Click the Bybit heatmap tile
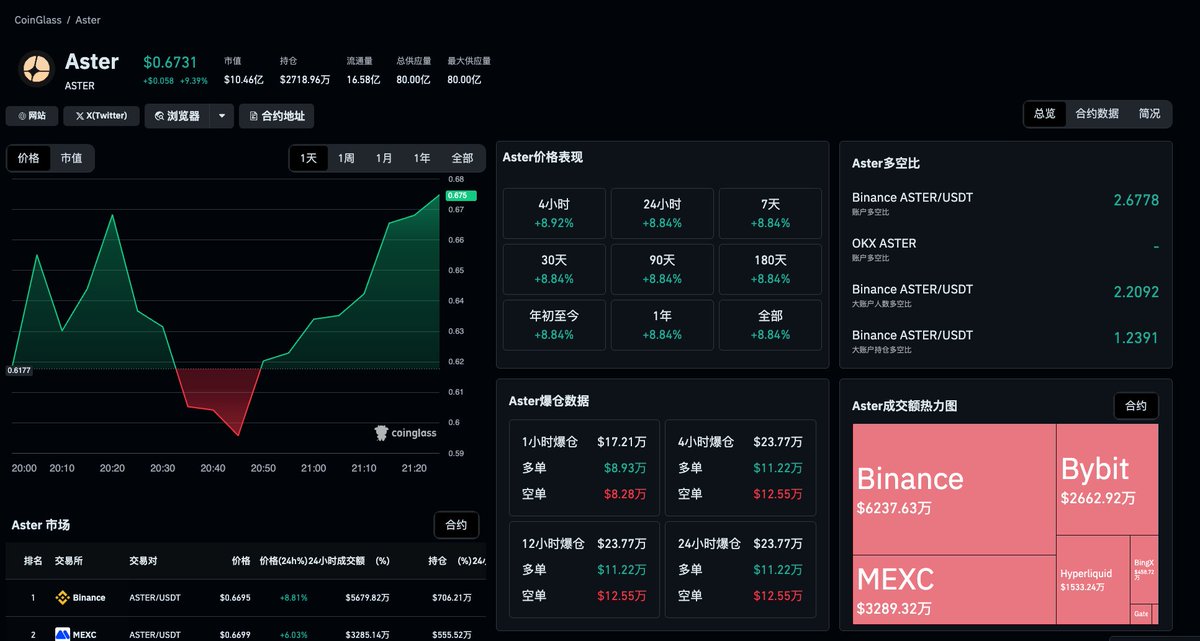 point(1107,479)
